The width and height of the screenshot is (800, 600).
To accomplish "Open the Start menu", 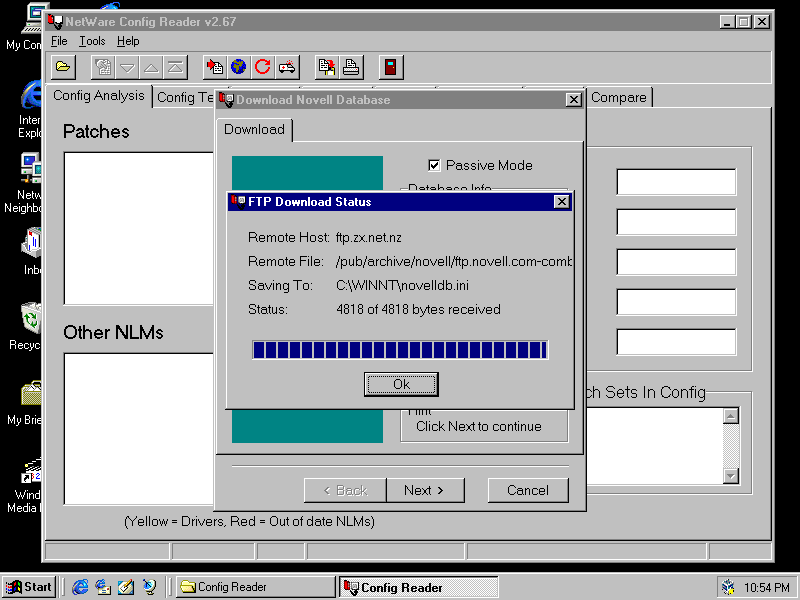I will pos(30,587).
